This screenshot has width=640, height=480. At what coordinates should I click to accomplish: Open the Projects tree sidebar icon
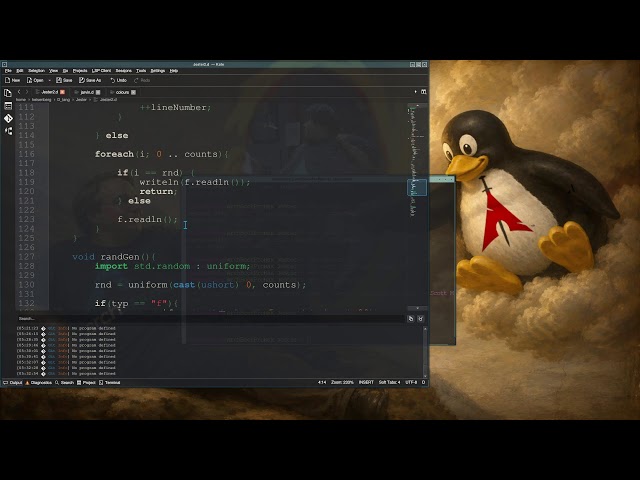point(8,131)
